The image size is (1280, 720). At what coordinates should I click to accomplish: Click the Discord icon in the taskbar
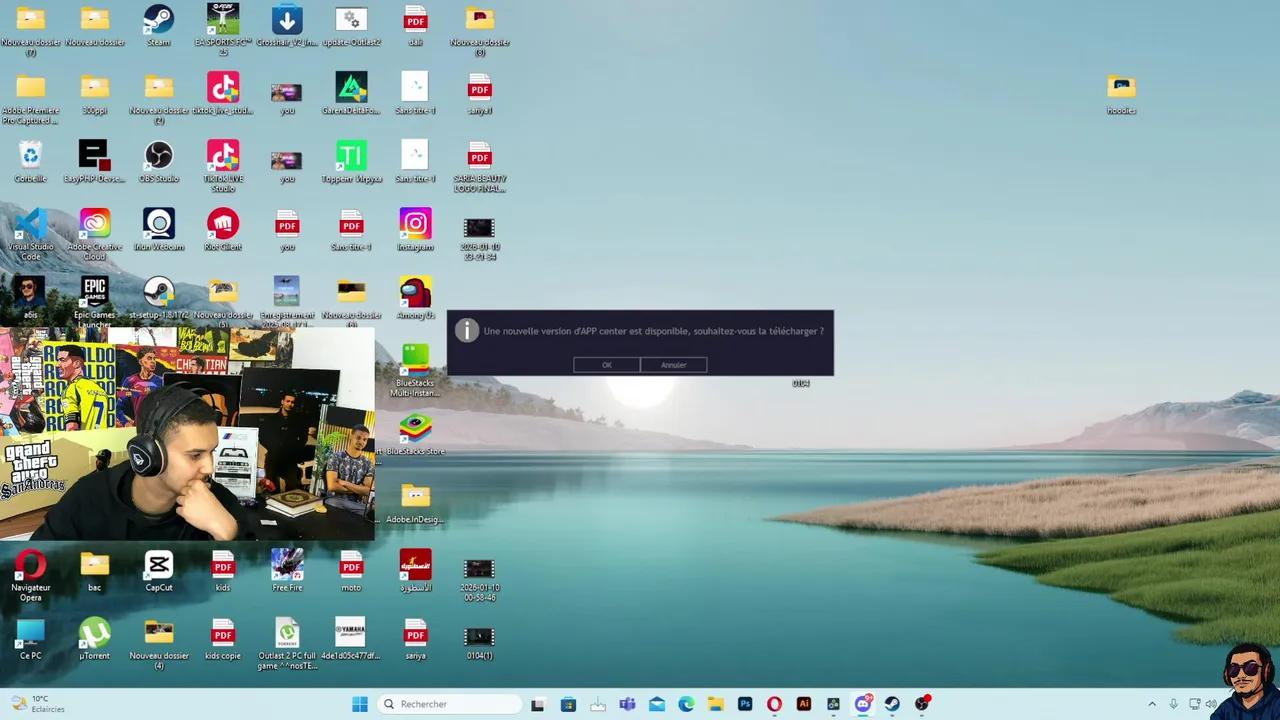863,704
